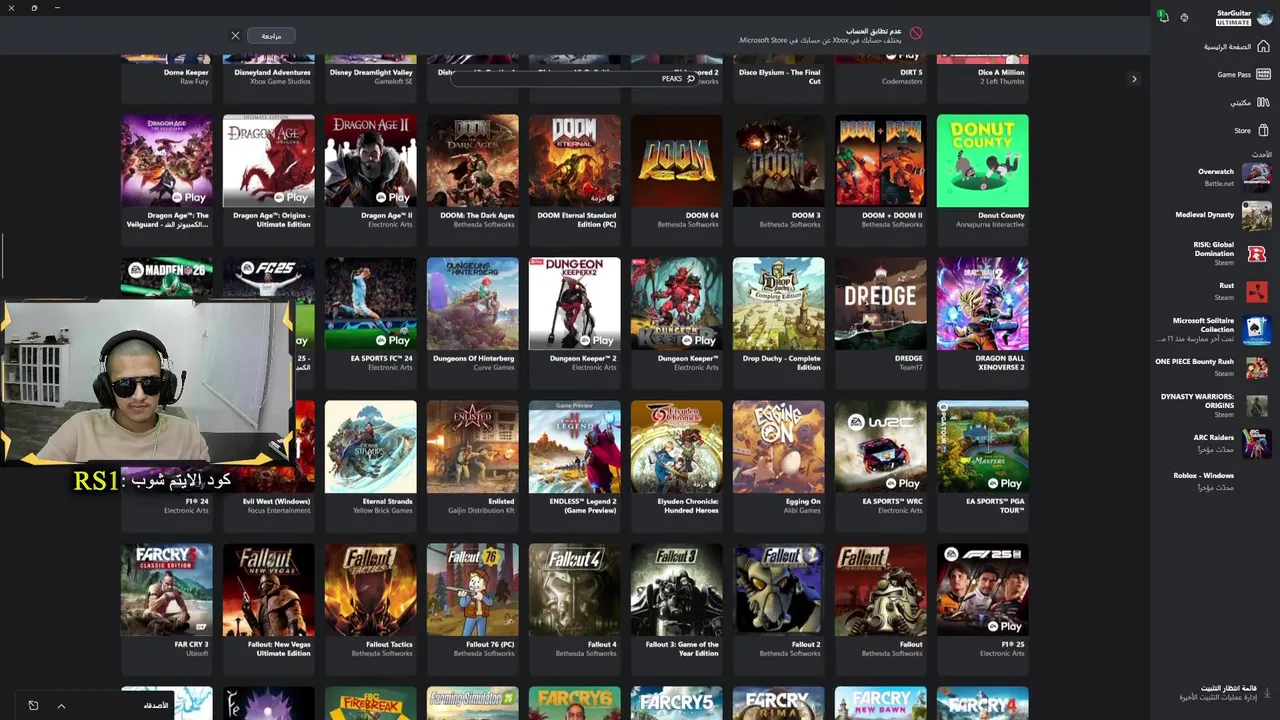Open the Enlisted cover
This screenshot has width=1280, height=720.
coord(473,447)
